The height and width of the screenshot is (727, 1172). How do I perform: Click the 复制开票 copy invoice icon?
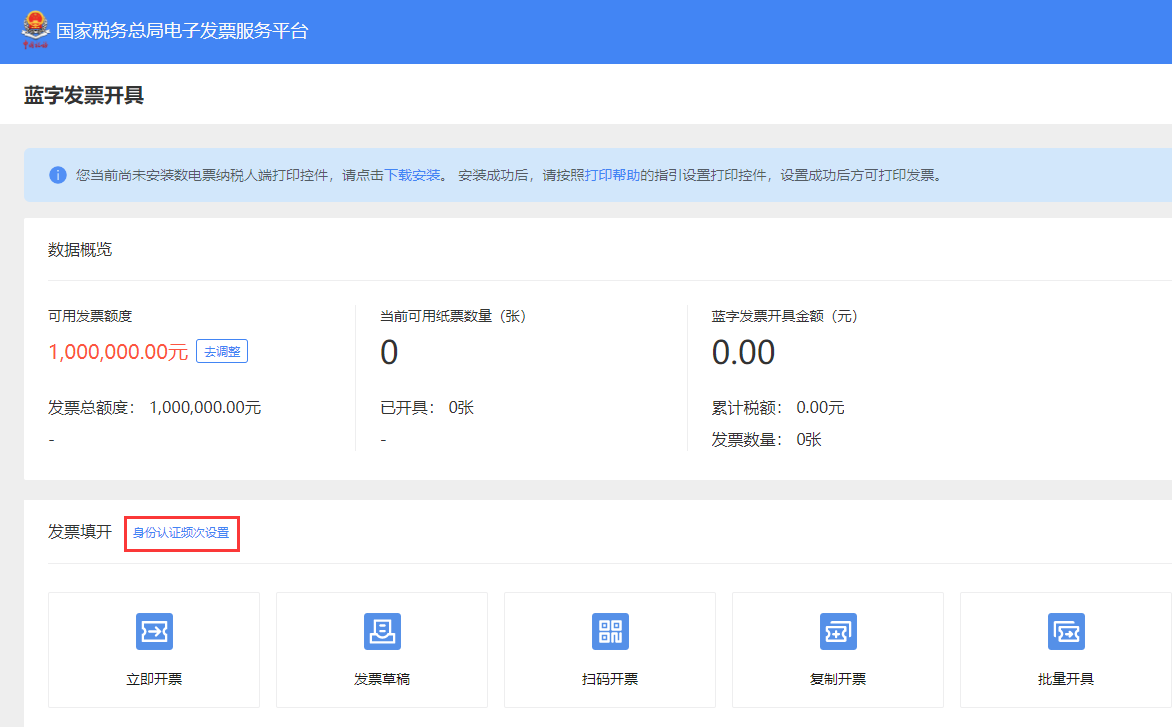pos(838,632)
